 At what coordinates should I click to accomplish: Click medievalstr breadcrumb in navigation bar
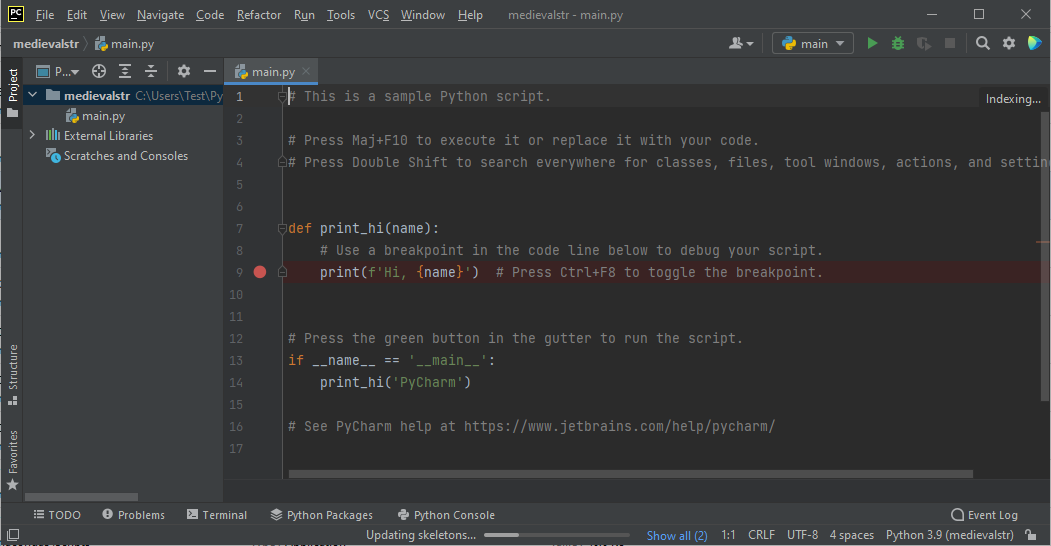click(46, 44)
